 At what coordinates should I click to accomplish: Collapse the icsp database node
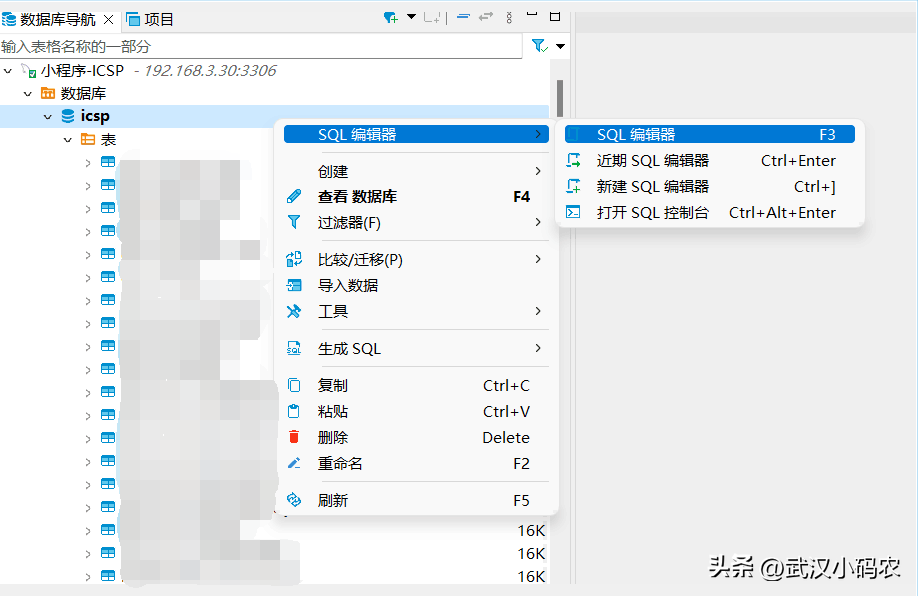pos(47,117)
